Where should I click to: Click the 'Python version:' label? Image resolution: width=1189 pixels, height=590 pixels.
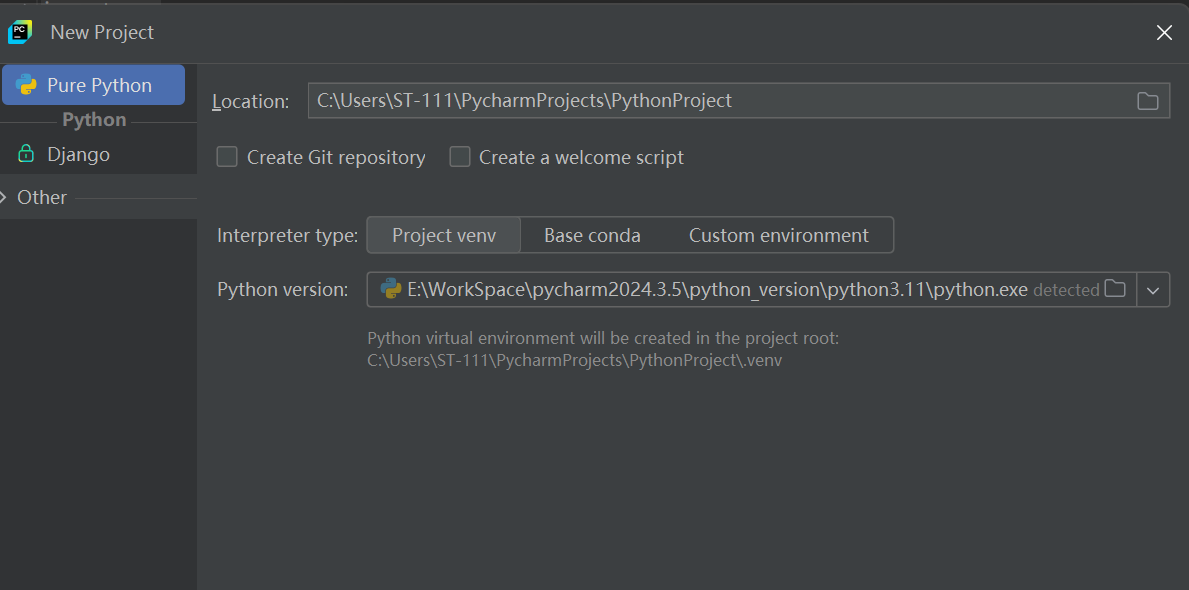click(x=283, y=290)
